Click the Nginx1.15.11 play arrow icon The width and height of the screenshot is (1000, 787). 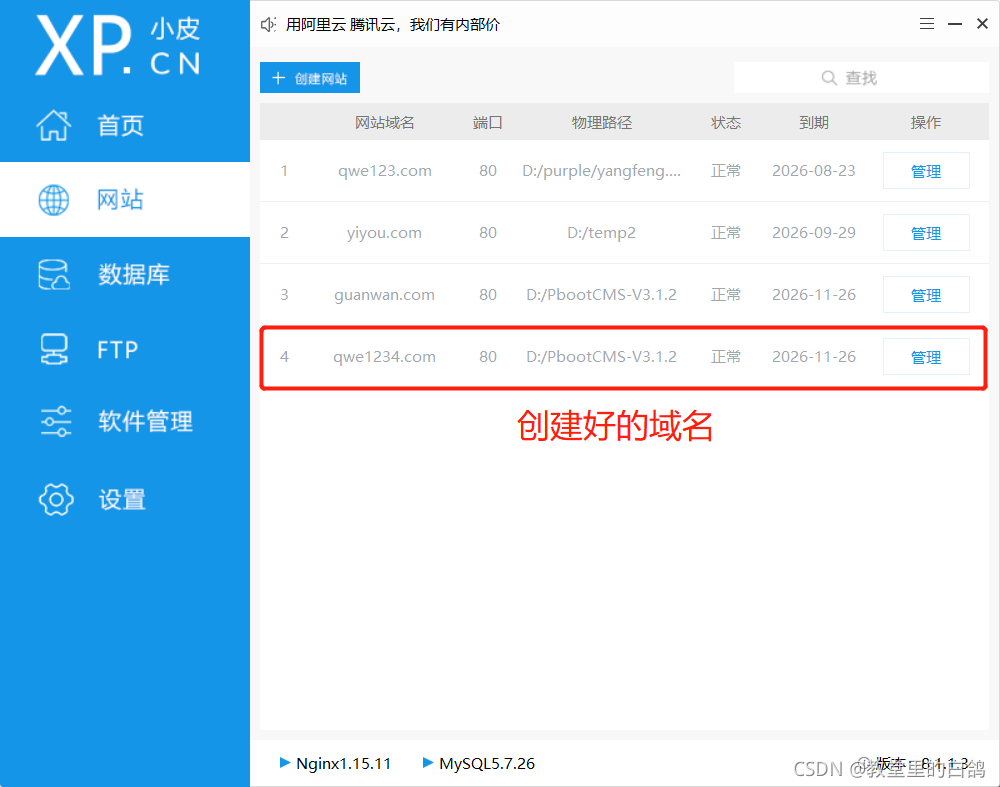(x=285, y=762)
